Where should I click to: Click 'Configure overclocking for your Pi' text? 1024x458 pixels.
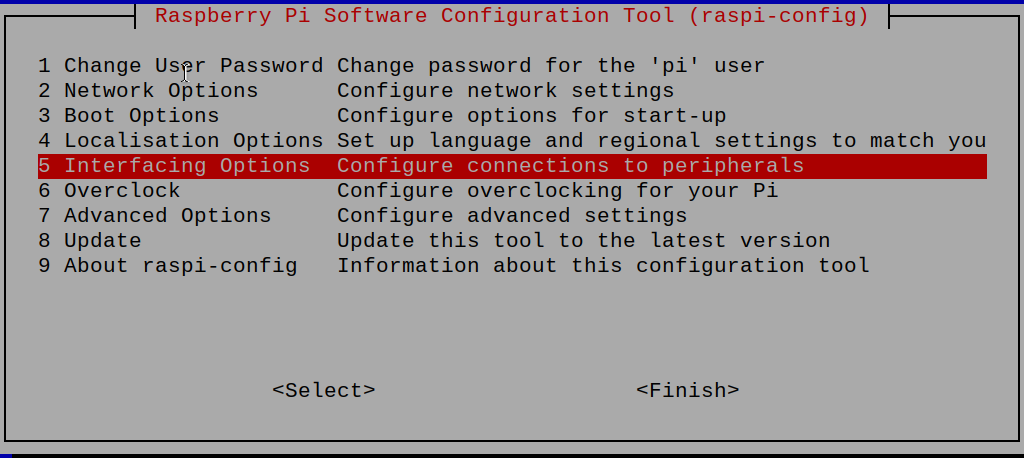click(557, 191)
